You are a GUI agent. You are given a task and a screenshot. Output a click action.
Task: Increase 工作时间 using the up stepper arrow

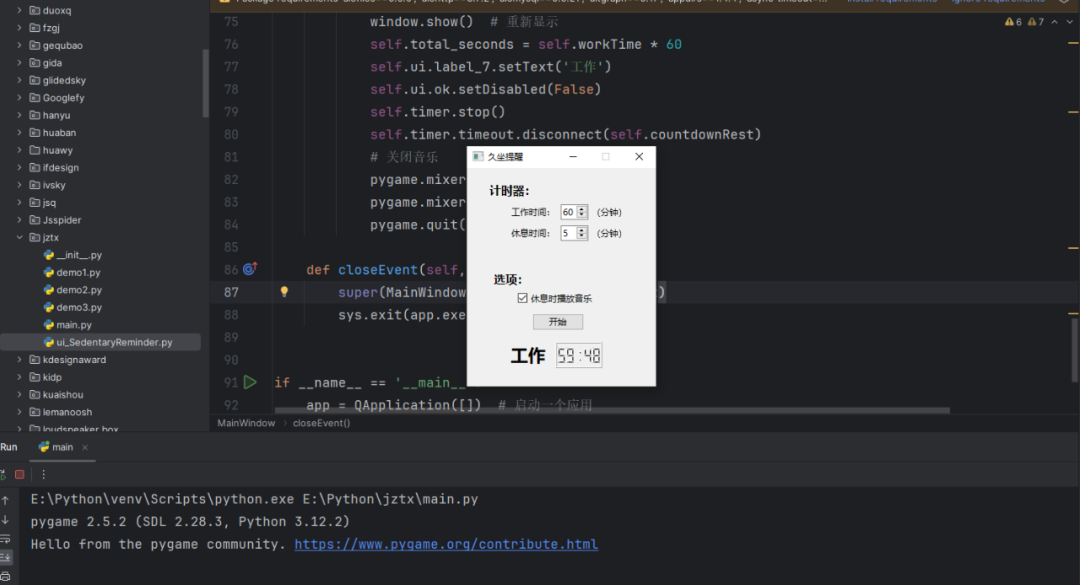[582, 209]
